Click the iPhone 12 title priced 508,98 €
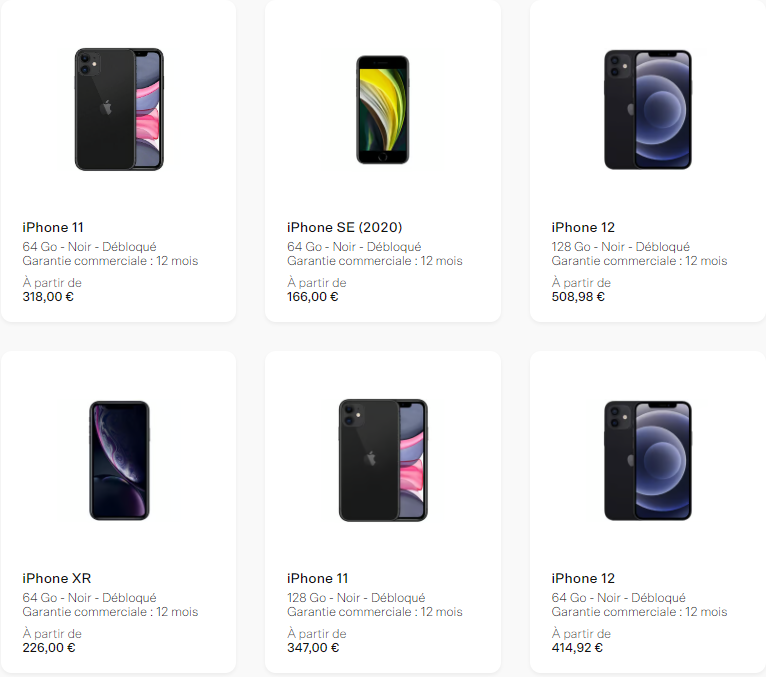766x677 pixels. pos(583,227)
